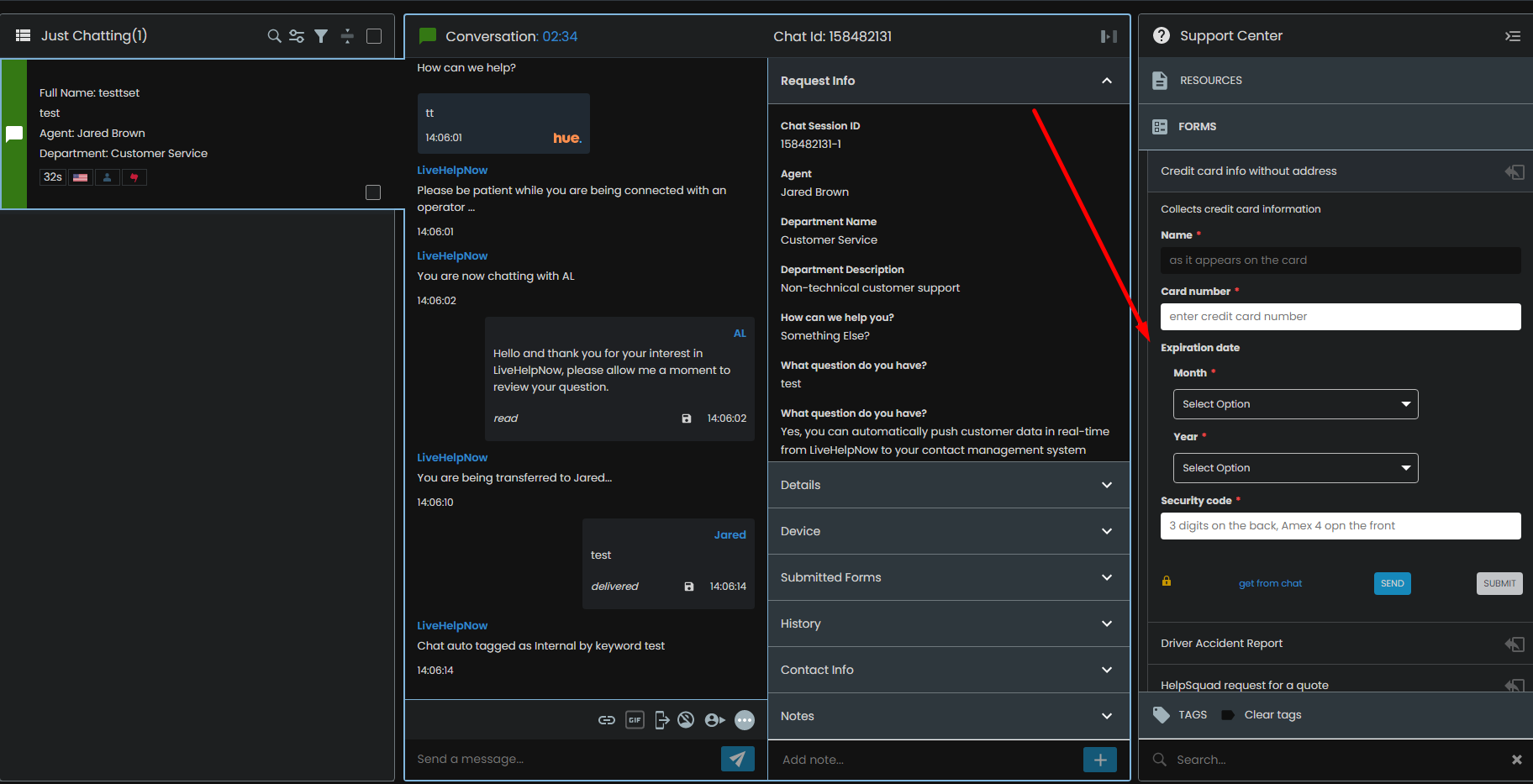Open the GIF picker
The height and width of the screenshot is (784, 1533).
(635, 720)
